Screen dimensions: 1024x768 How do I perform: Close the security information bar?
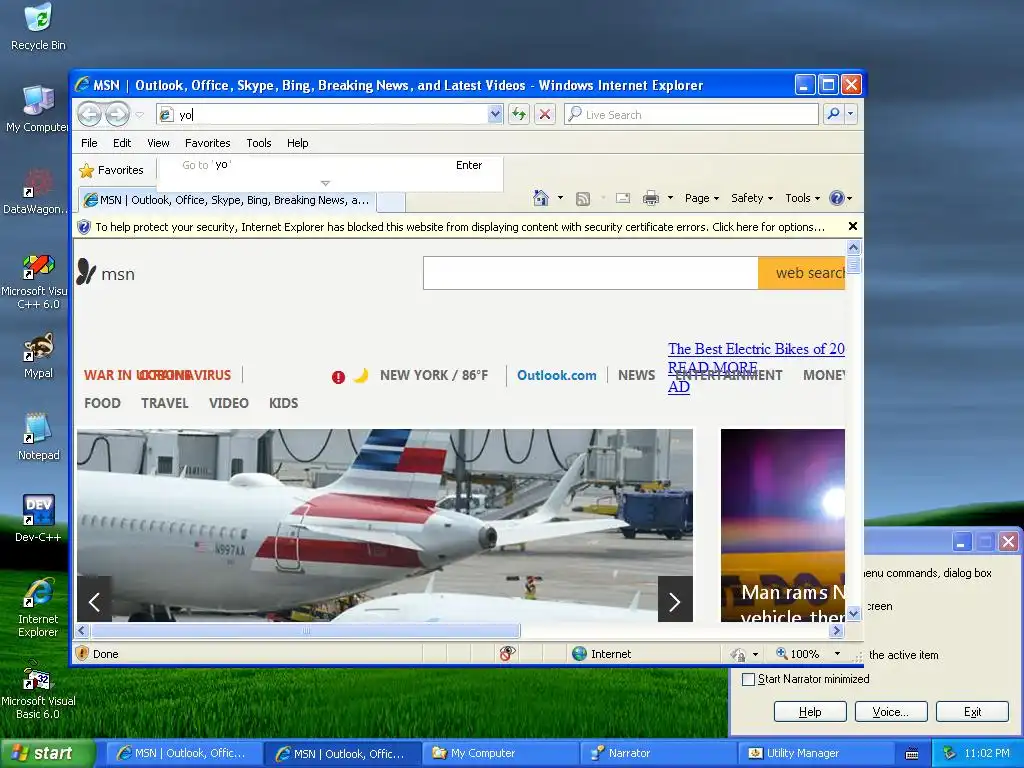852,227
